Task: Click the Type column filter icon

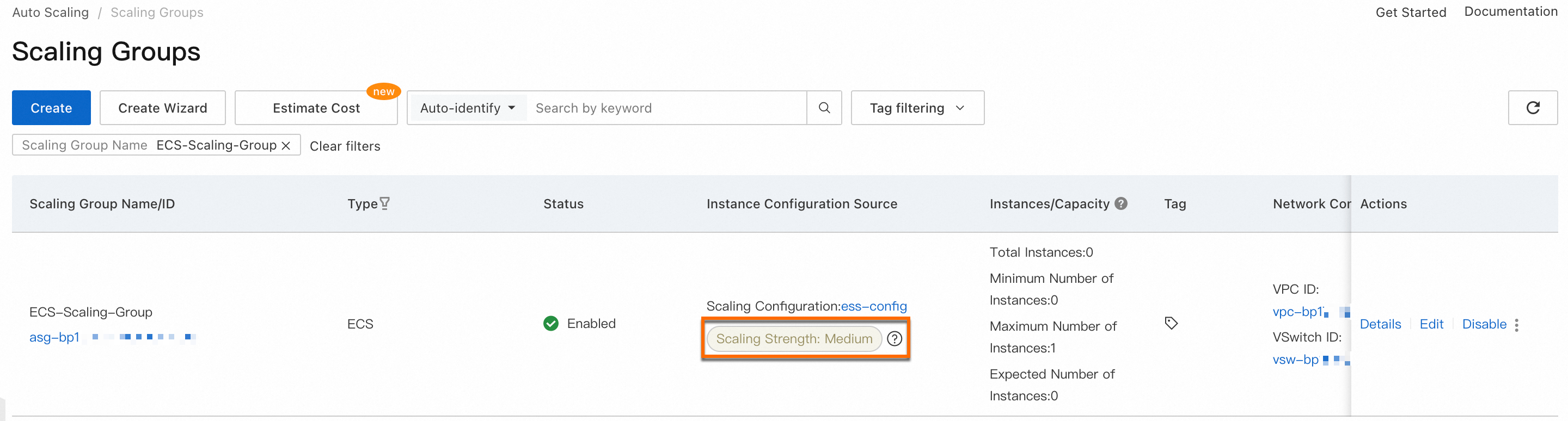Action: (x=385, y=203)
